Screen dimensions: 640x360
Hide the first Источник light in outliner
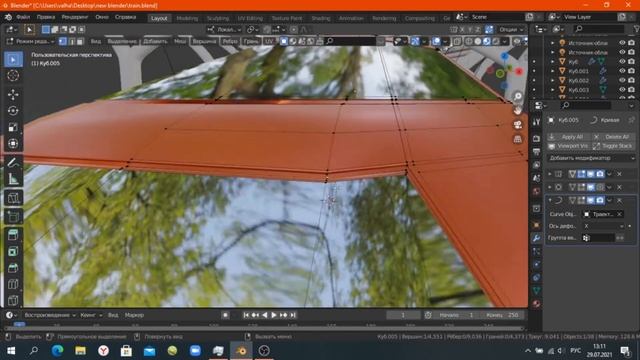pyautogui.click(x=622, y=43)
